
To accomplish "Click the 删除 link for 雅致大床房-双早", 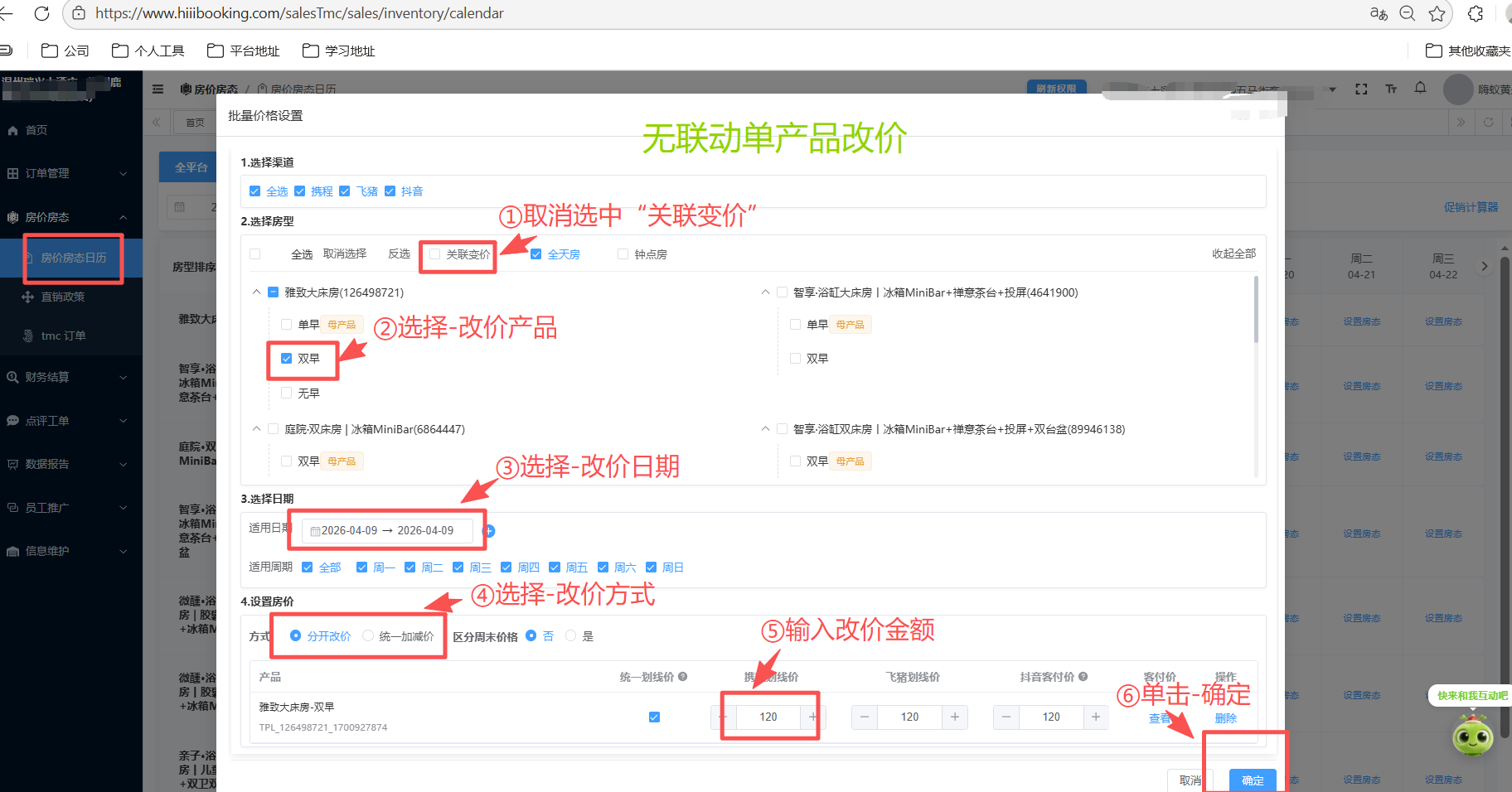I will [1225, 717].
